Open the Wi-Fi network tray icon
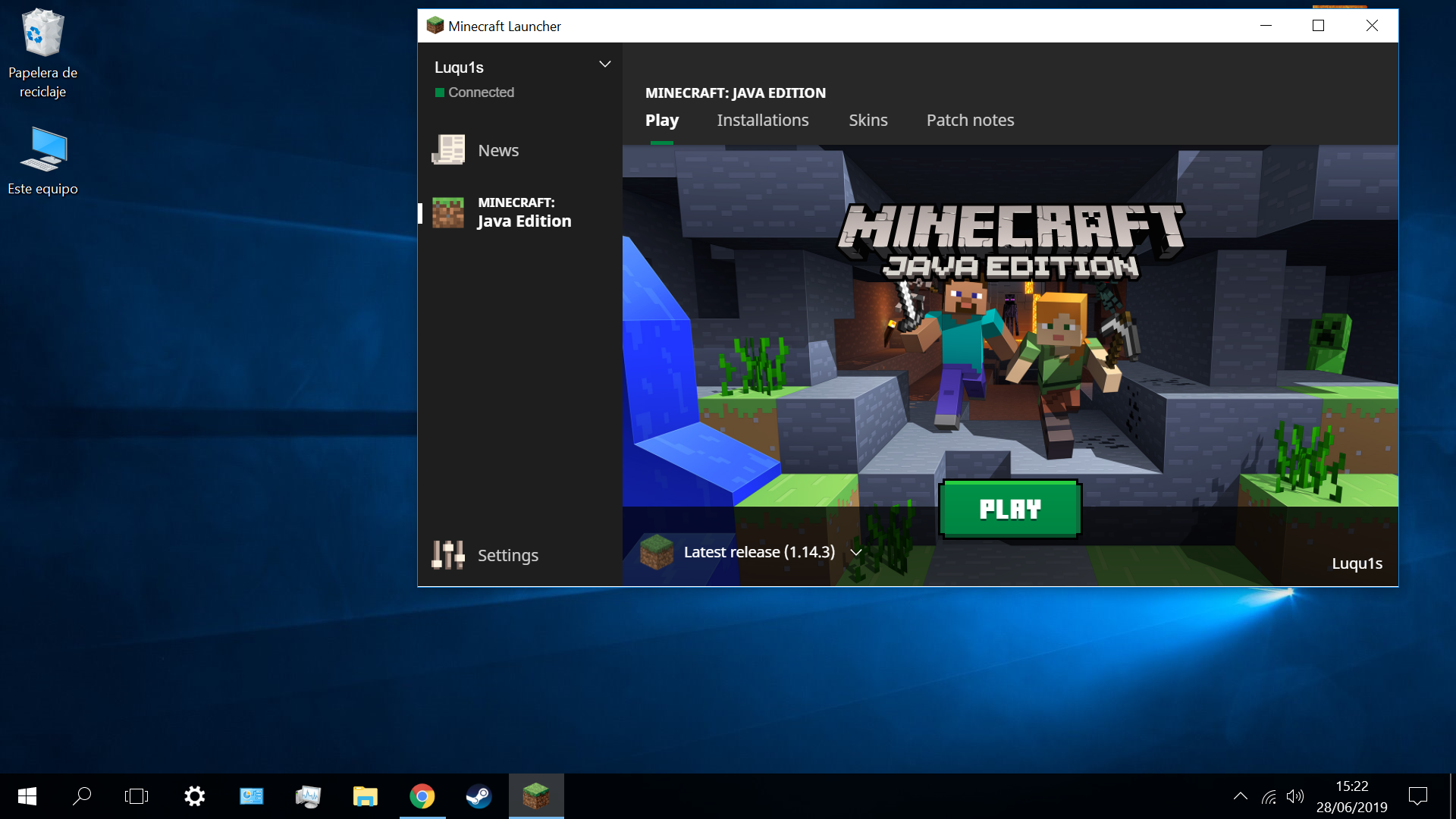1456x819 pixels. pyautogui.click(x=1269, y=796)
